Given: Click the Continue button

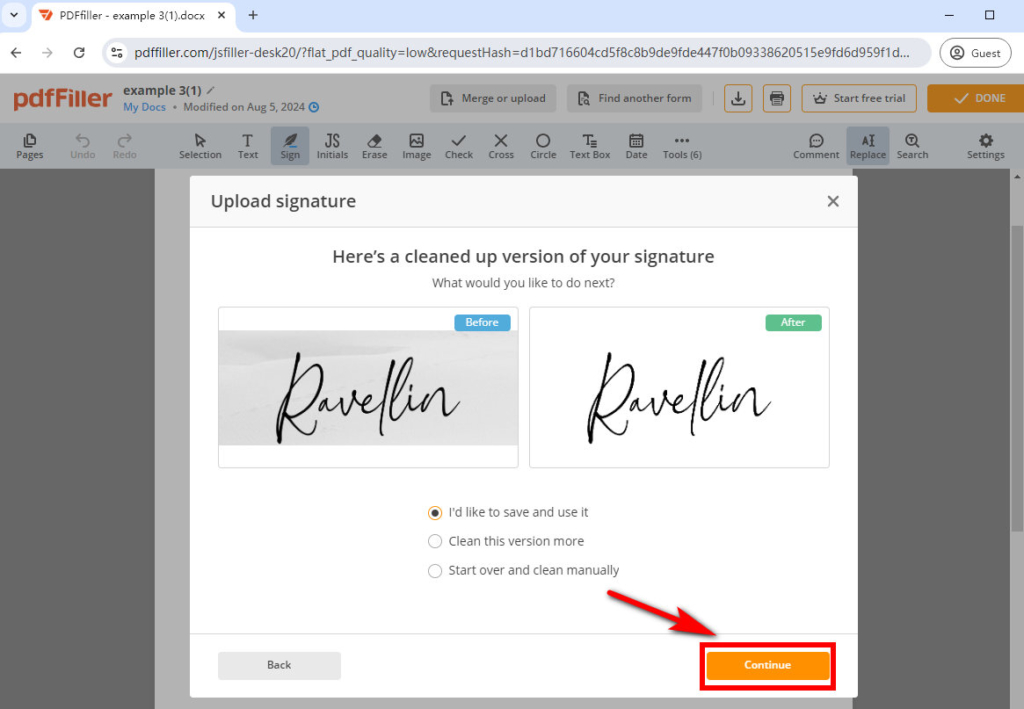Looking at the screenshot, I should coord(767,664).
